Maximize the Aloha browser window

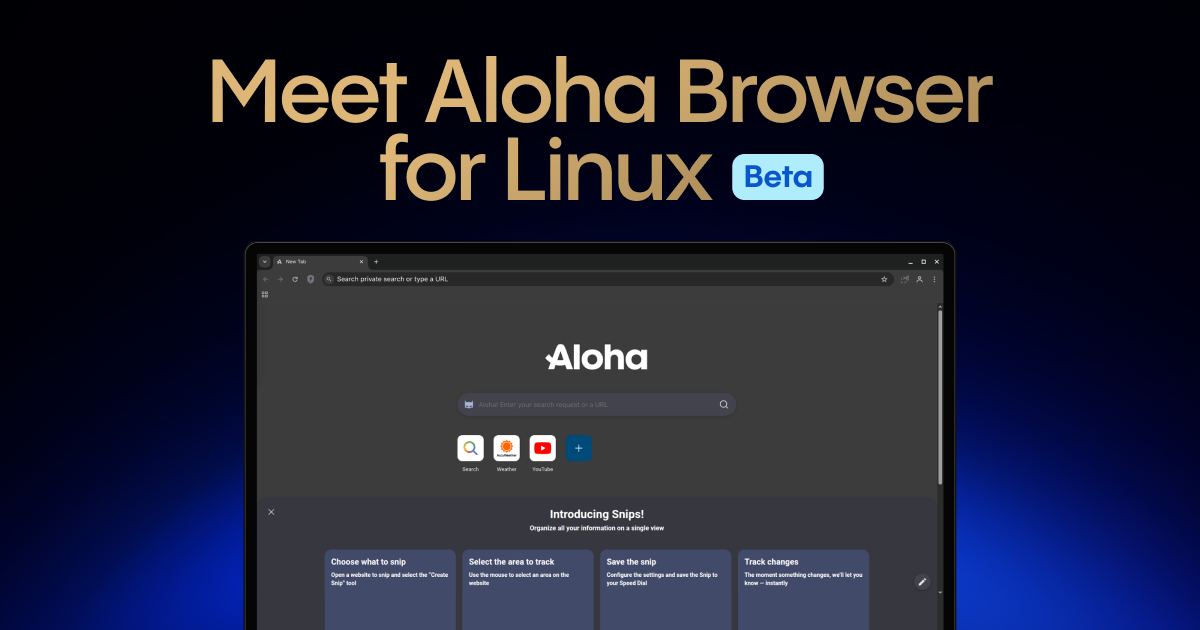tap(923, 261)
